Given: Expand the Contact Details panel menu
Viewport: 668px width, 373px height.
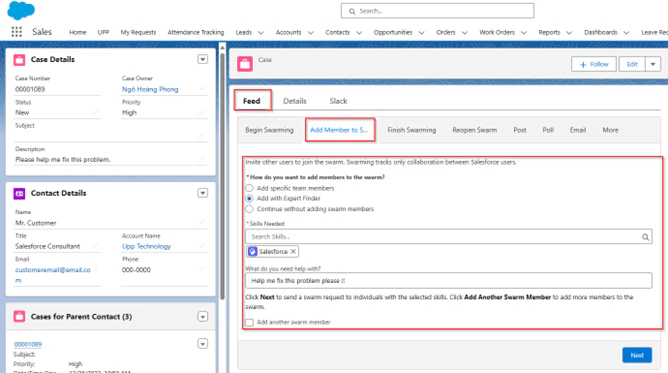Looking at the screenshot, I should [x=203, y=193].
